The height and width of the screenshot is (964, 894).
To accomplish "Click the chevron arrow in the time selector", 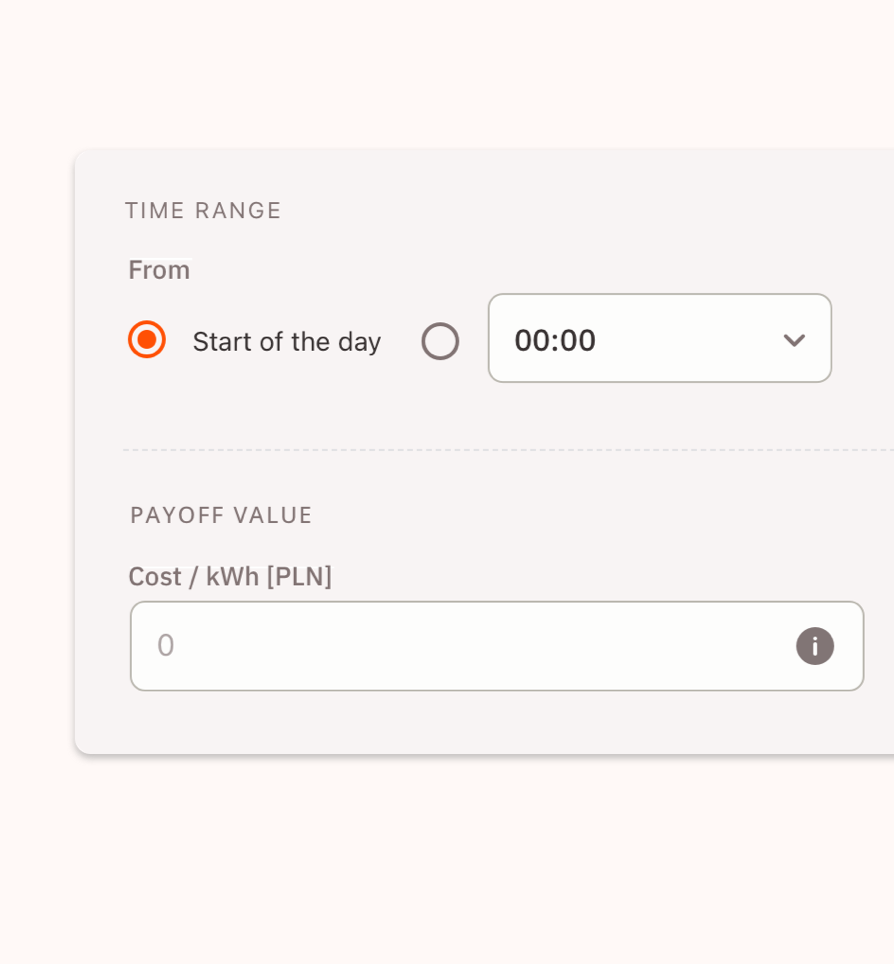I will (794, 340).
